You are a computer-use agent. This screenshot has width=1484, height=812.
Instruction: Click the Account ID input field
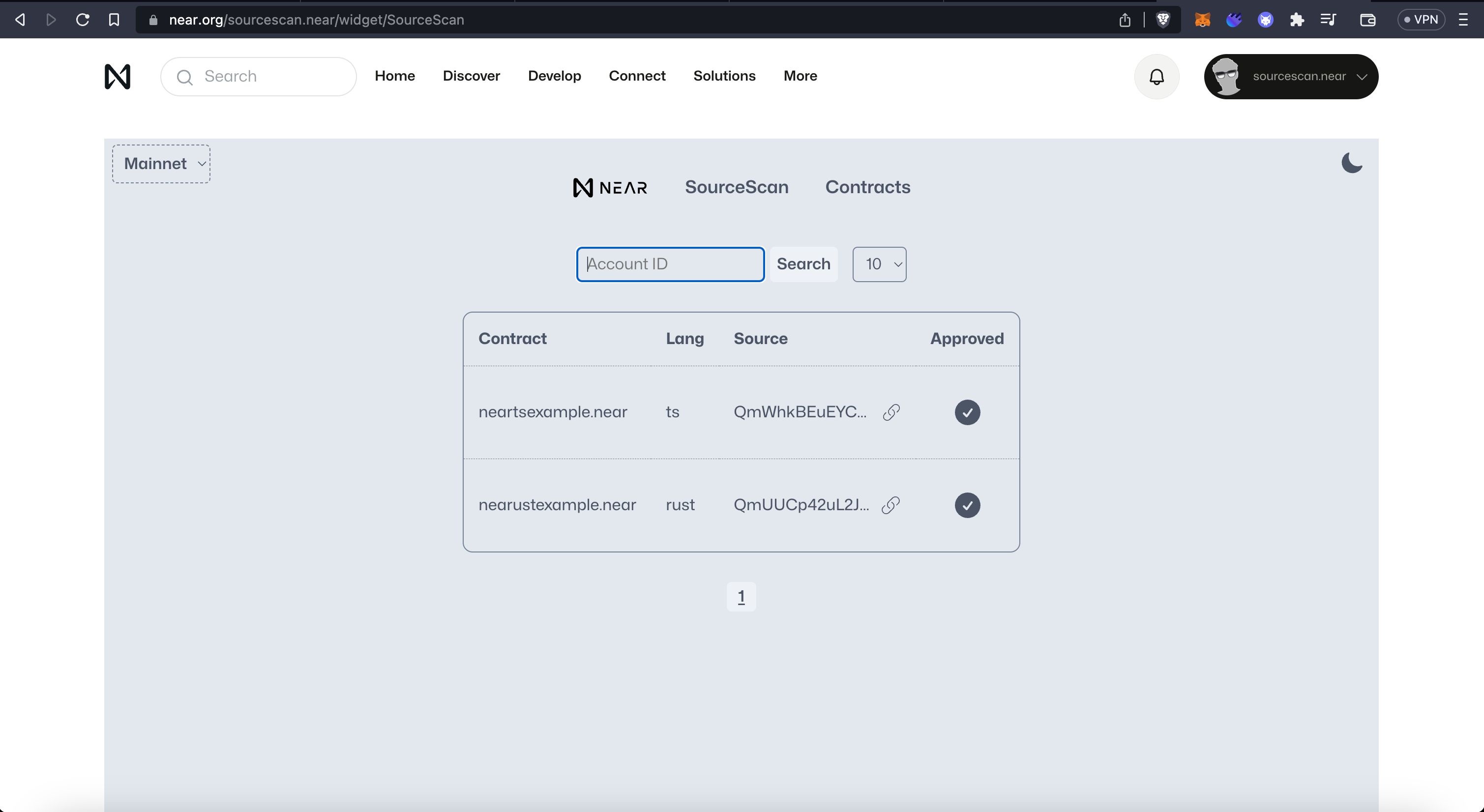[x=670, y=264]
